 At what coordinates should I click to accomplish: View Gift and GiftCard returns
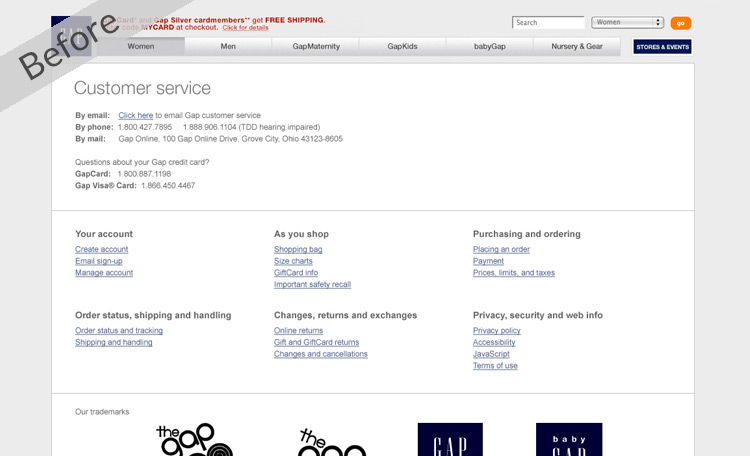(316, 343)
